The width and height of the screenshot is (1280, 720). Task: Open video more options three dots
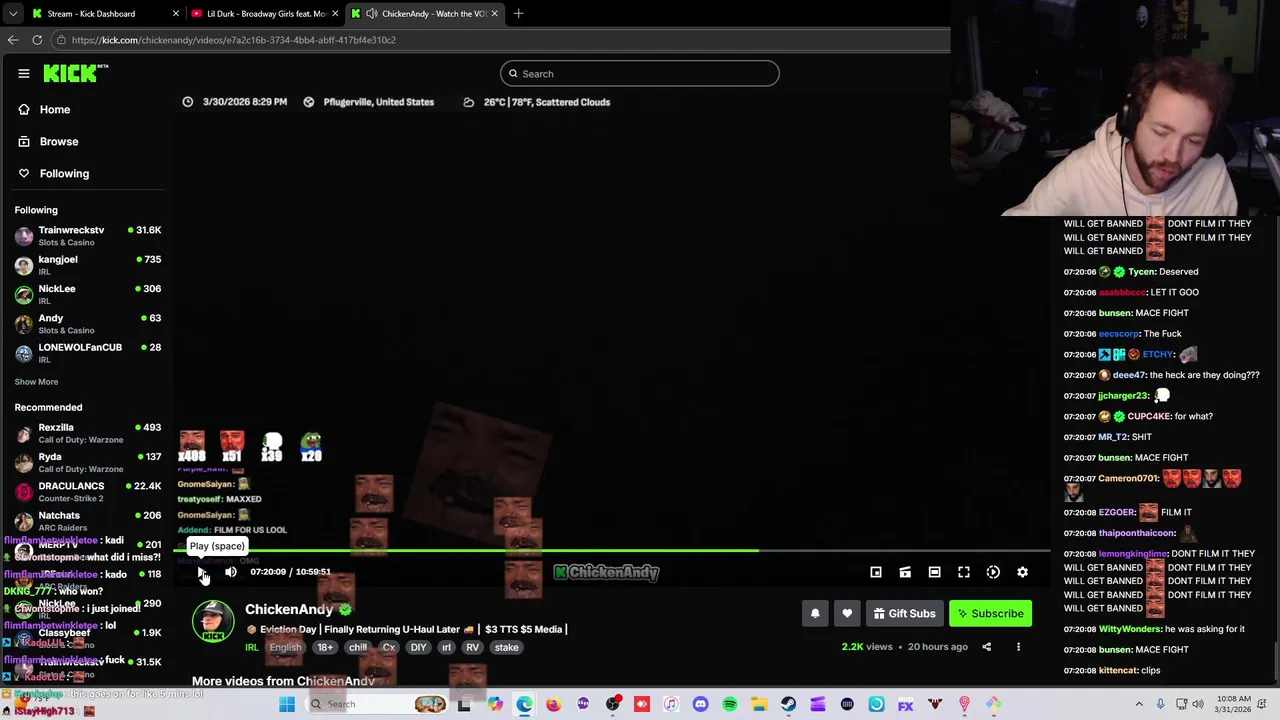coord(1018,647)
